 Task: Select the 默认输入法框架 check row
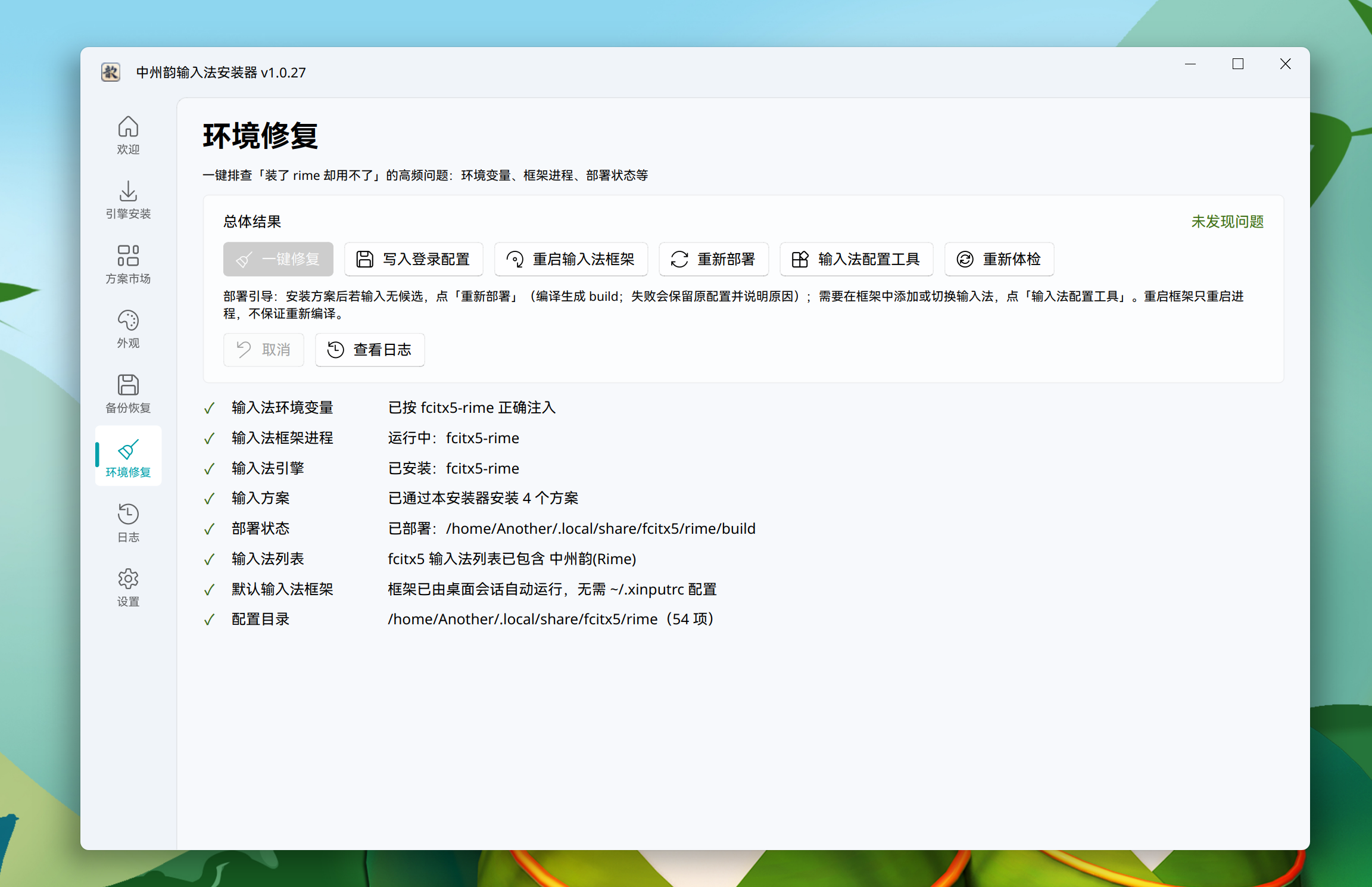click(743, 589)
